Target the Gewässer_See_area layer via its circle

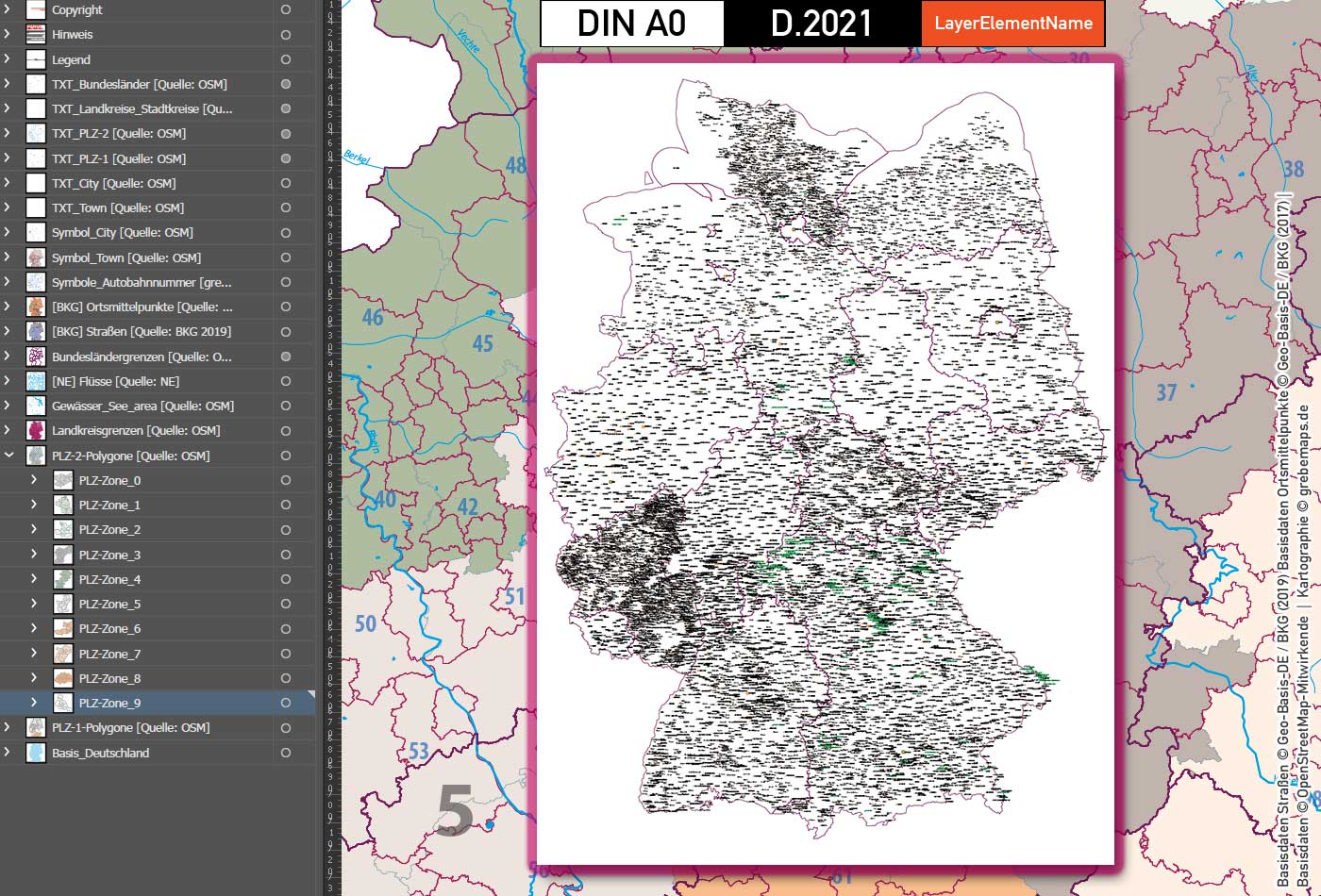[x=284, y=406]
